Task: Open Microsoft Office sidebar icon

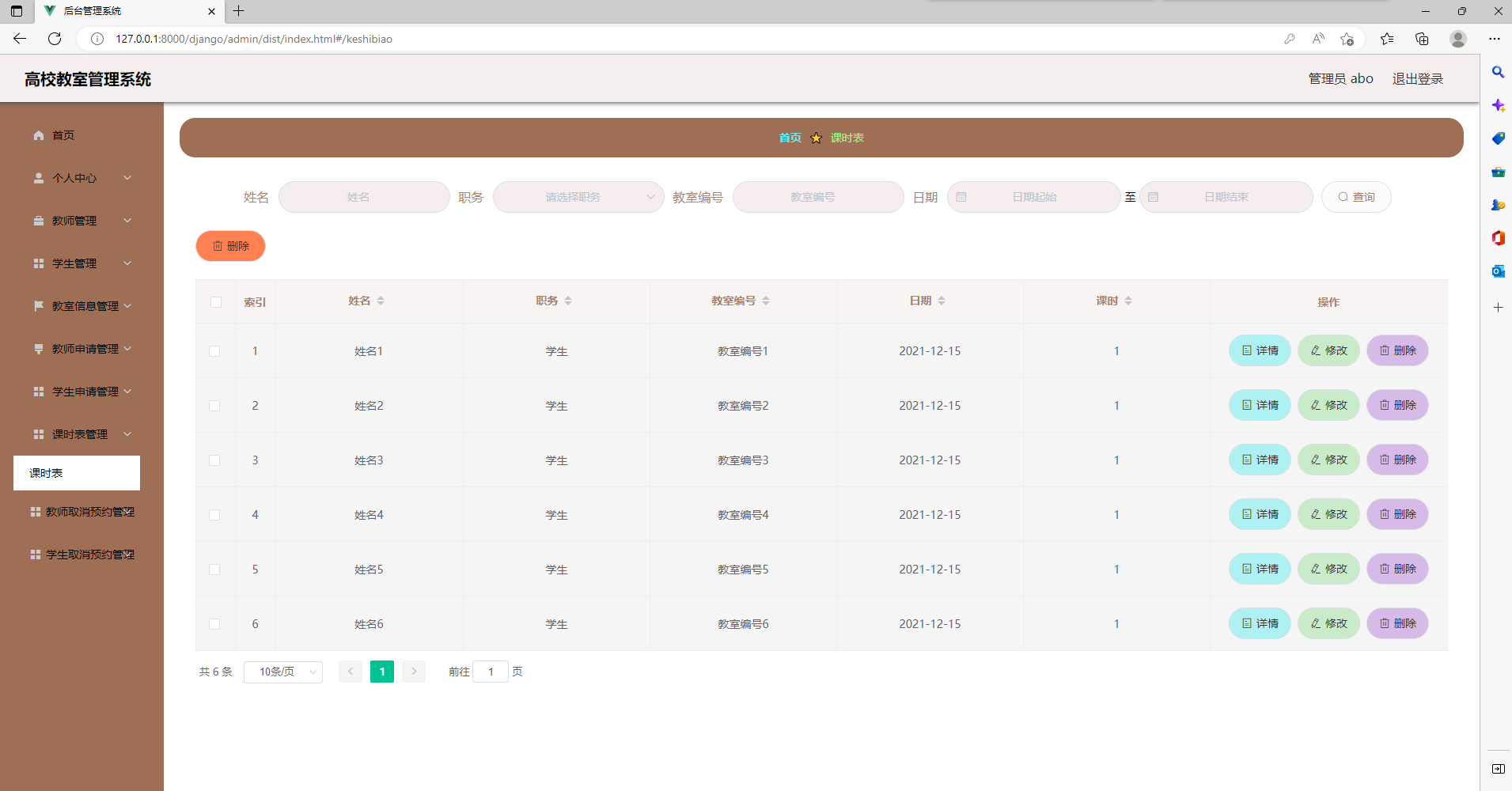Action: 1498,238
